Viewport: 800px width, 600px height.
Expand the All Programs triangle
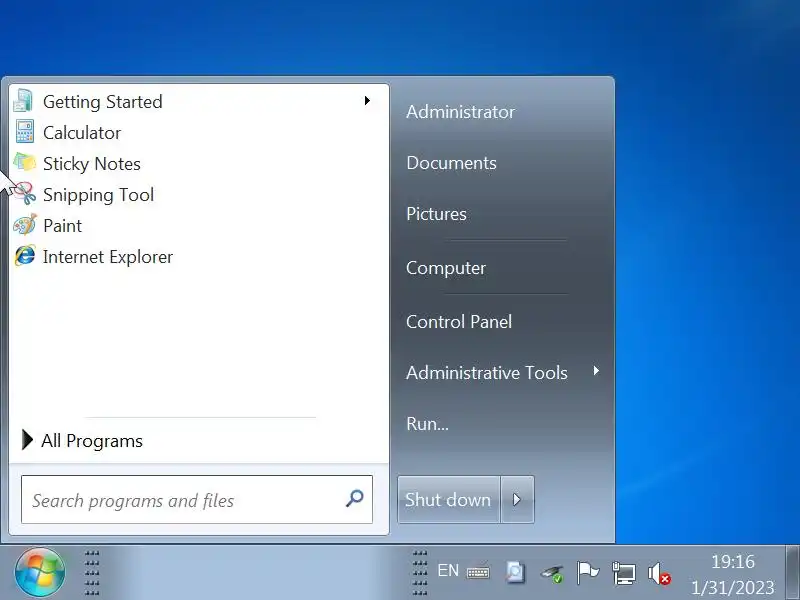point(28,440)
